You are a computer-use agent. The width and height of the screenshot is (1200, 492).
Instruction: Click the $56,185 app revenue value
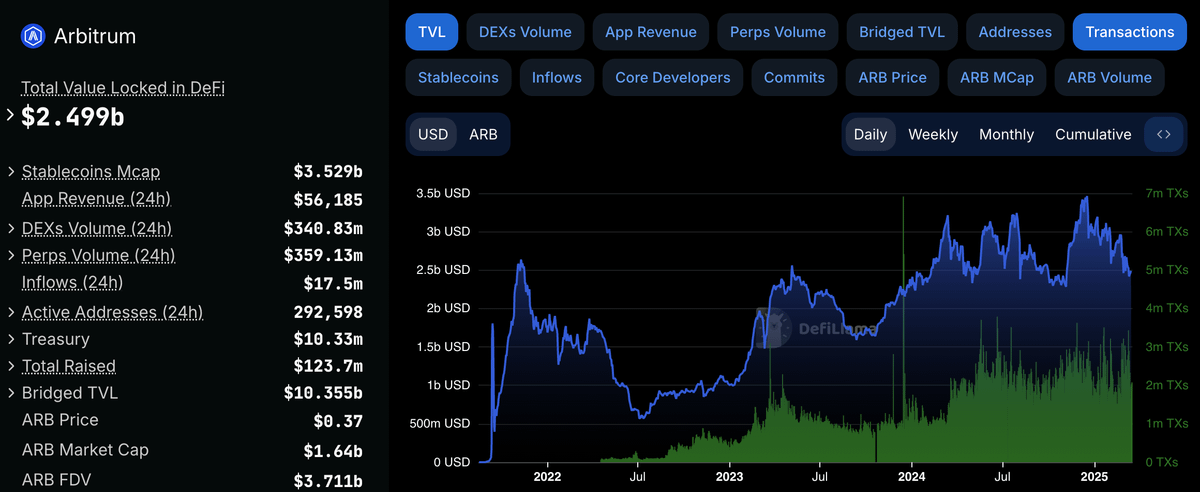[328, 200]
